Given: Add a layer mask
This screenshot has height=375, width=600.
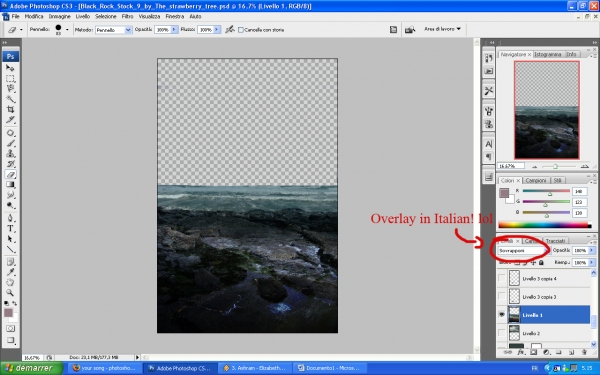Looking at the screenshot, I should click(533, 352).
